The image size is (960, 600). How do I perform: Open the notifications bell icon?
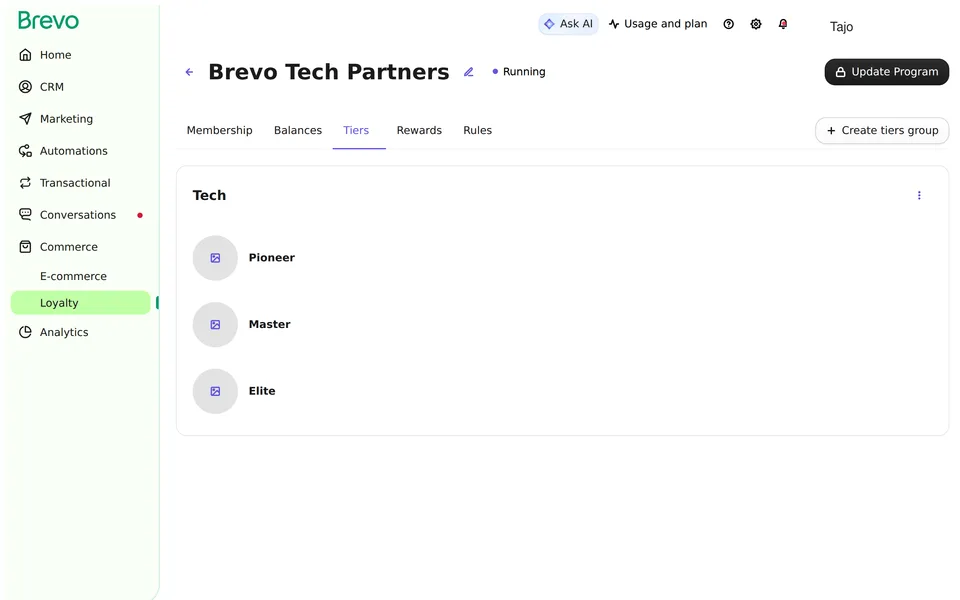point(783,24)
